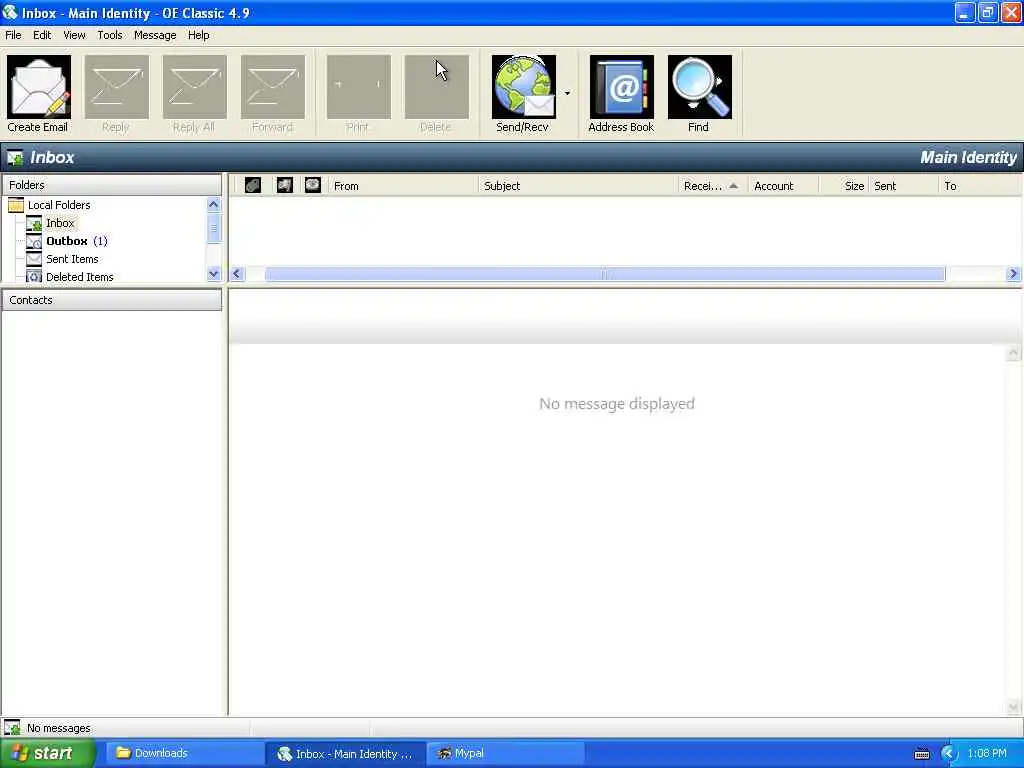The image size is (1024, 768).
Task: Open the Address Book icon
Action: [x=621, y=87]
